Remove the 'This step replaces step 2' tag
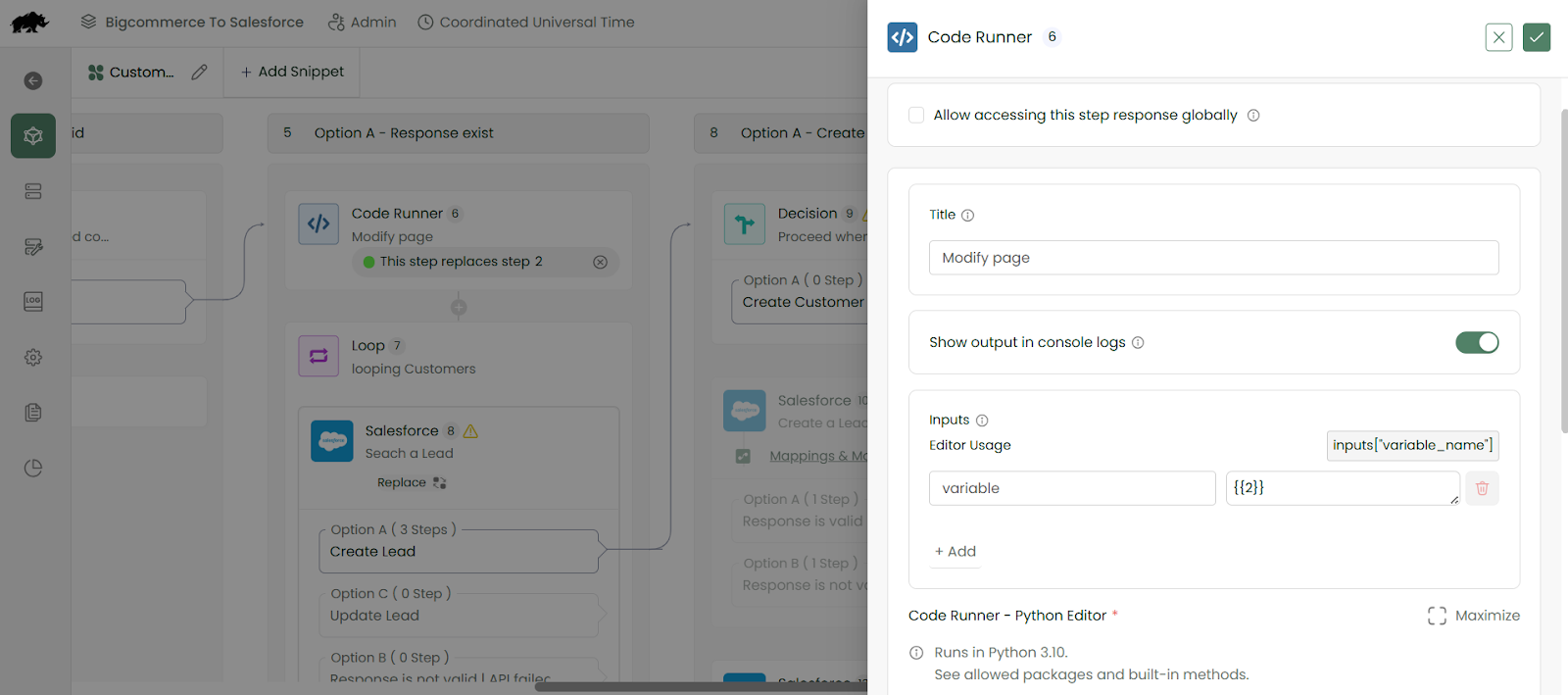This screenshot has height=695, width=1568. (x=601, y=262)
